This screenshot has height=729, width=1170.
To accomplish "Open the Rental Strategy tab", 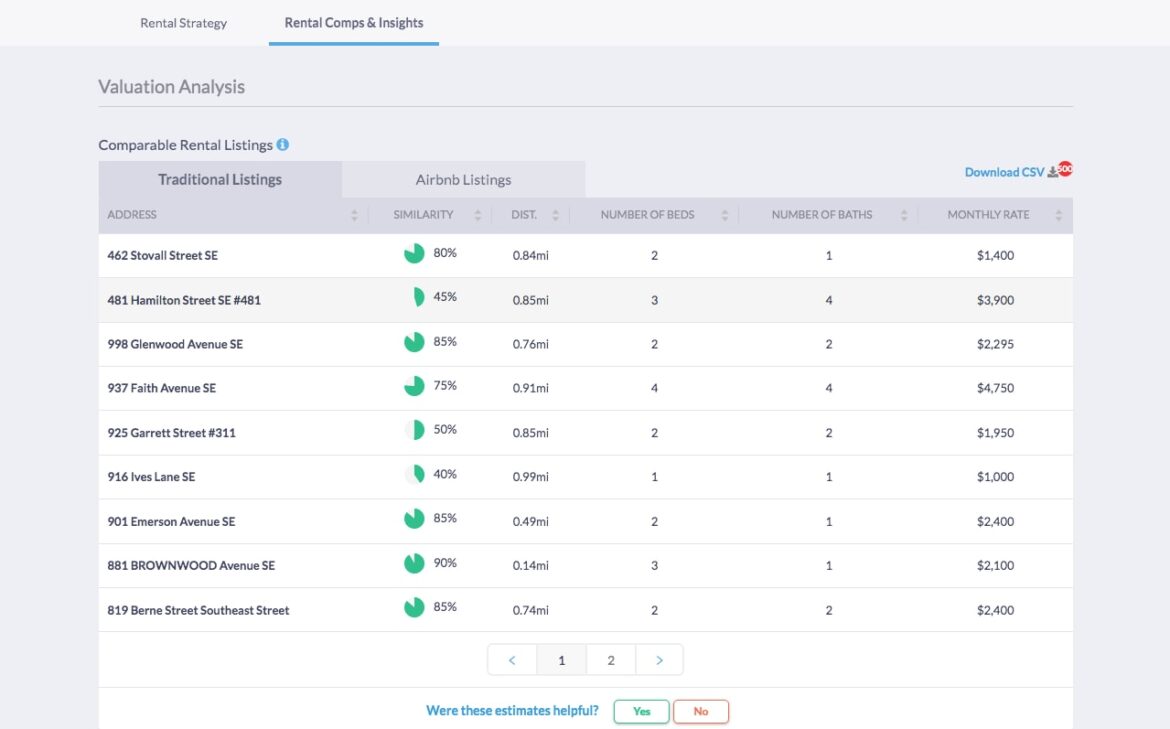I will (x=184, y=23).
